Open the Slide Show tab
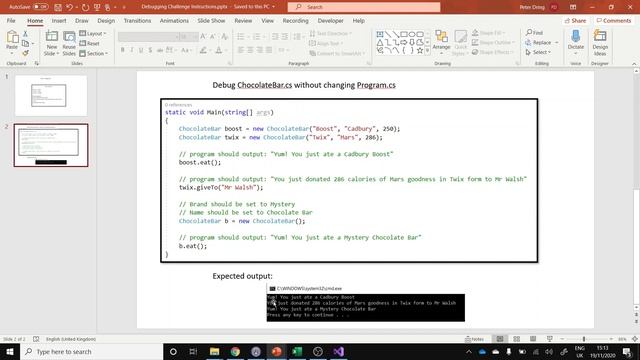 click(211, 20)
